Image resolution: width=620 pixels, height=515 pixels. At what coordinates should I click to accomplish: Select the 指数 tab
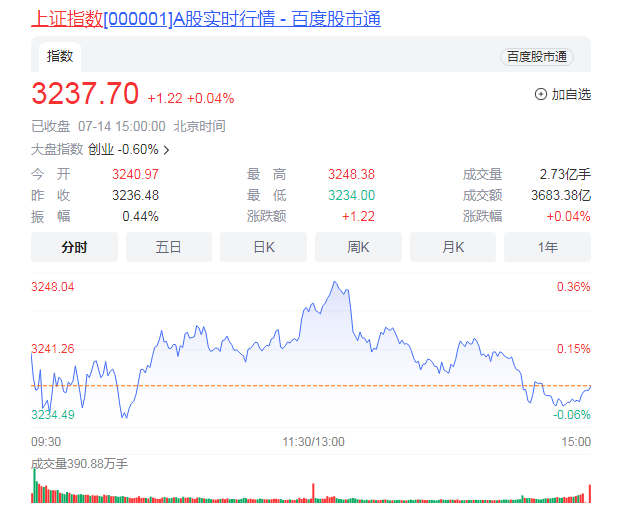(x=60, y=56)
